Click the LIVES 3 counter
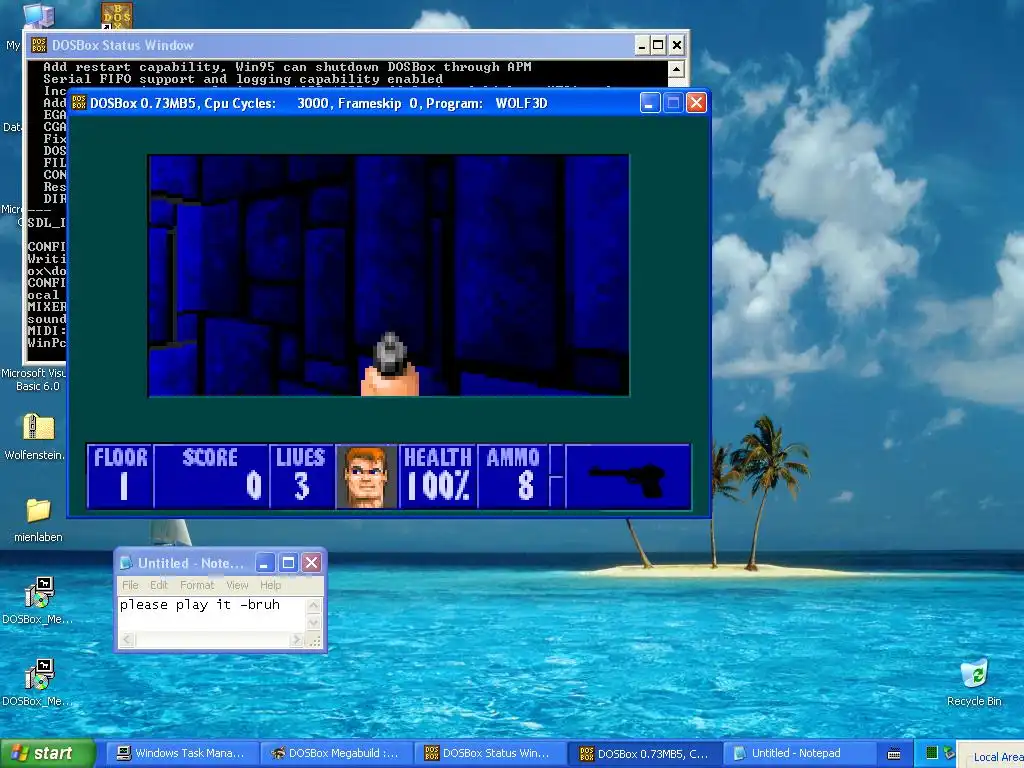The image size is (1024, 768). (x=301, y=477)
